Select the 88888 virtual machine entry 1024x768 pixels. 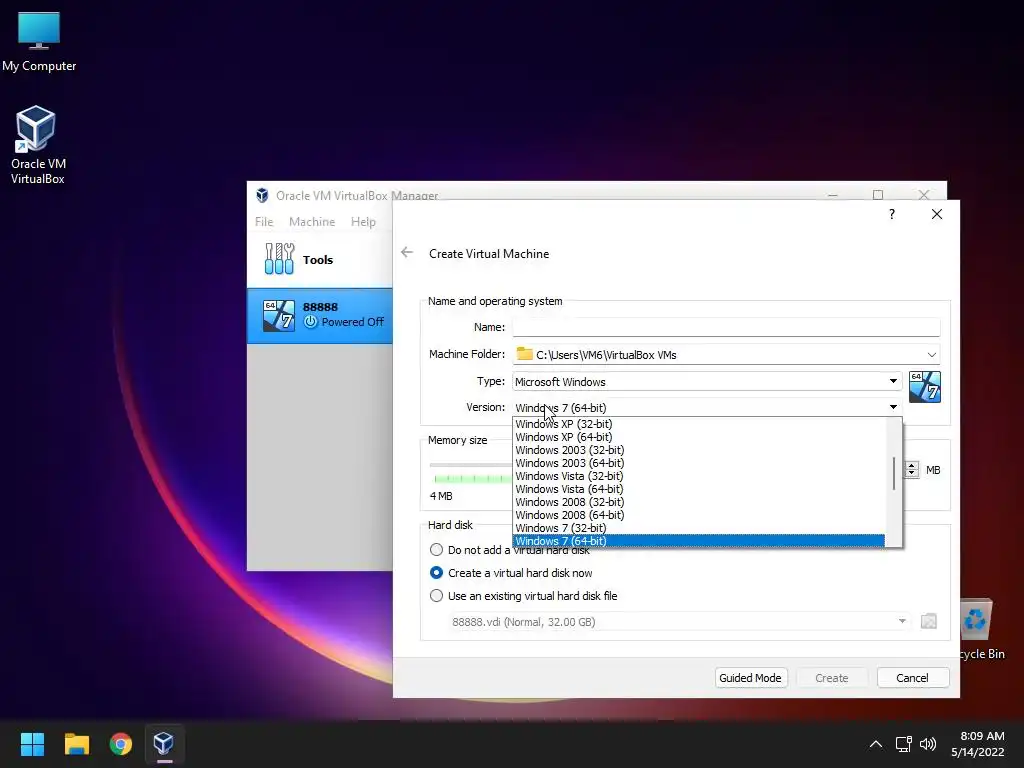(320, 315)
